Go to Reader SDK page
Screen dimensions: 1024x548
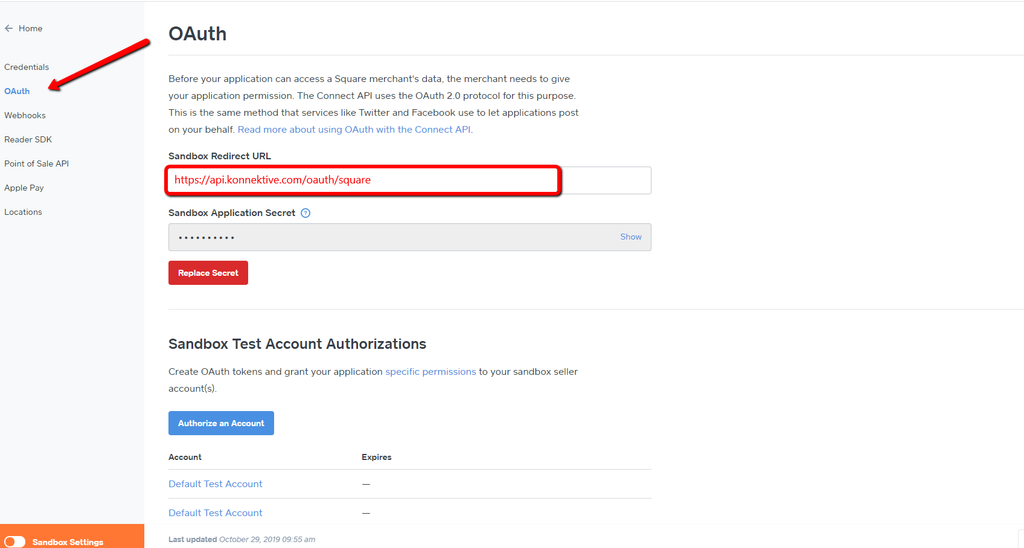(28, 140)
